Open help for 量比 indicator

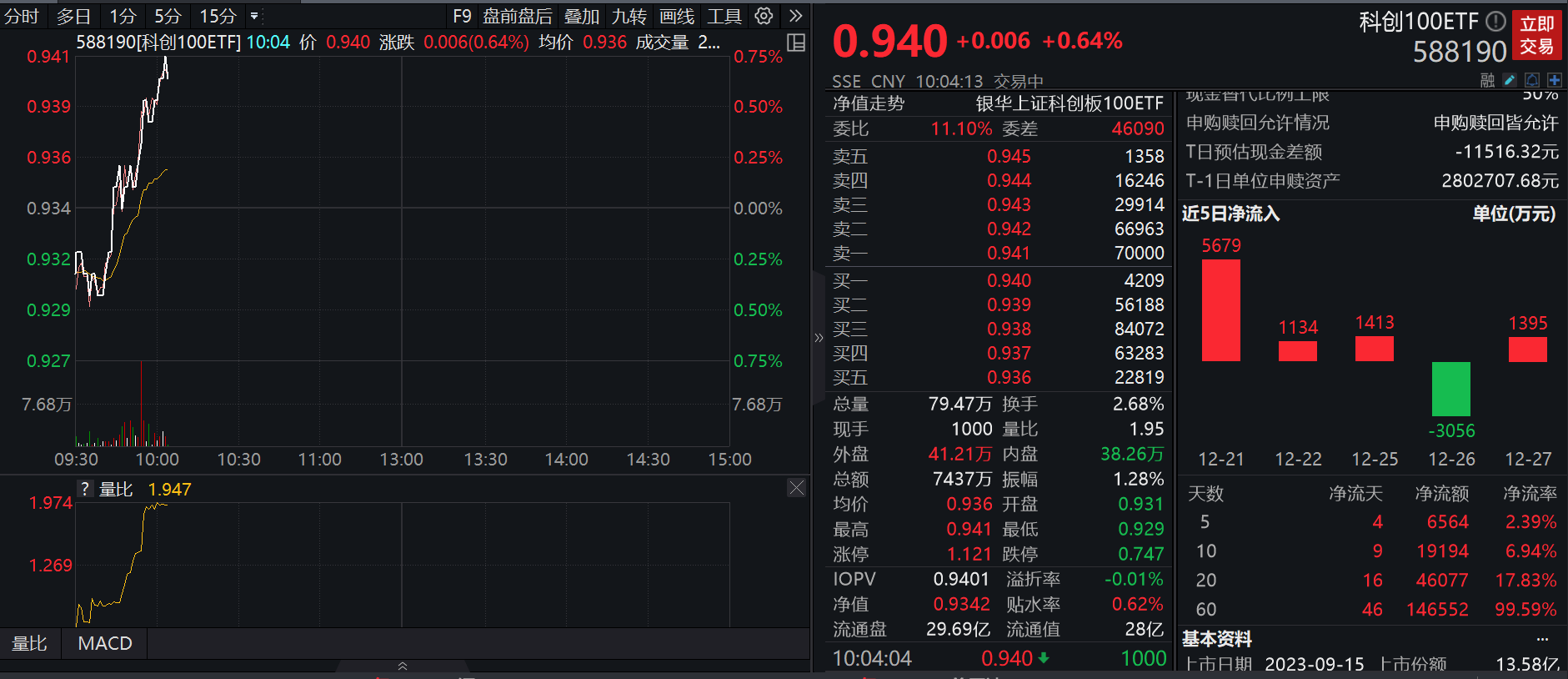click(x=85, y=489)
